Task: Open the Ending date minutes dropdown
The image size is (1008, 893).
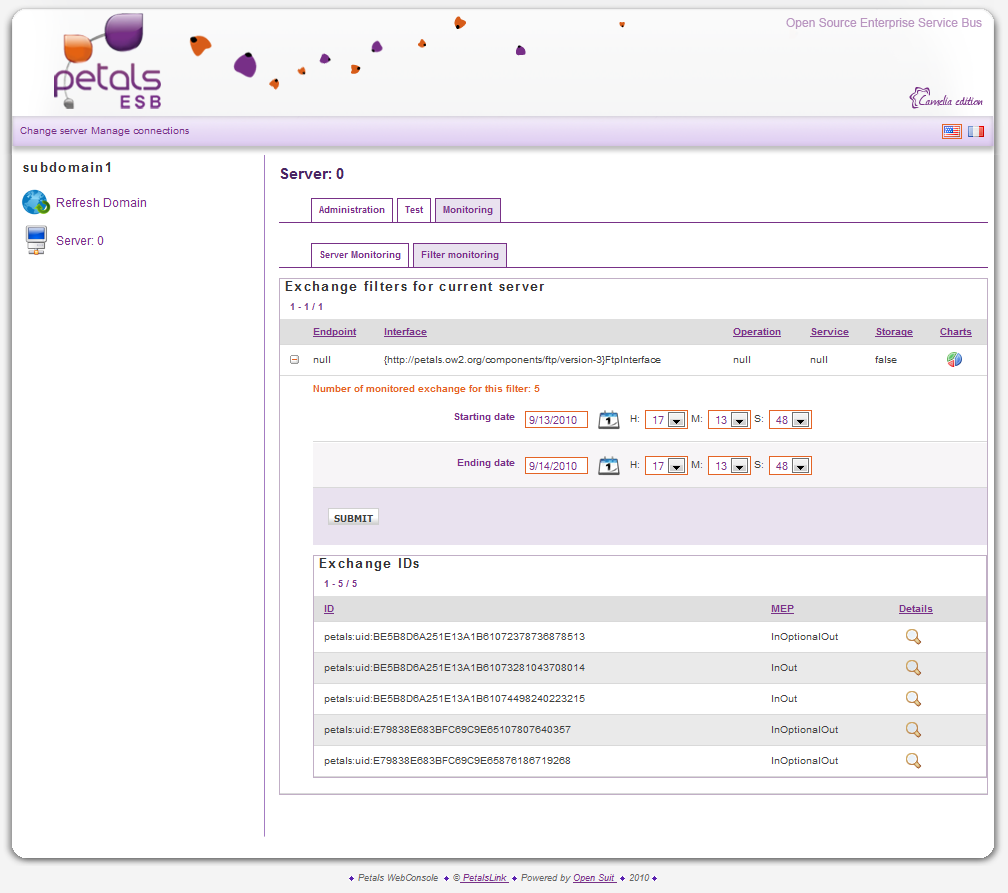Action: pyautogui.click(x=739, y=467)
